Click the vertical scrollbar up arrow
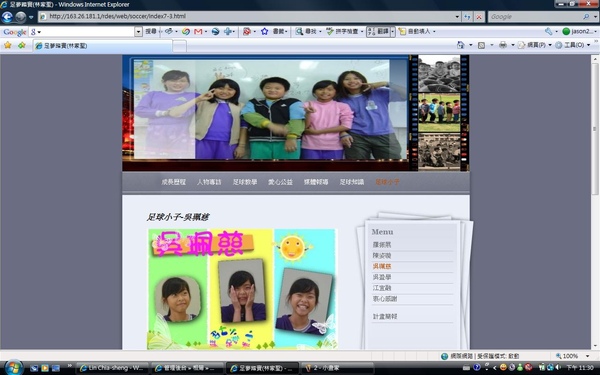 (x=595, y=59)
